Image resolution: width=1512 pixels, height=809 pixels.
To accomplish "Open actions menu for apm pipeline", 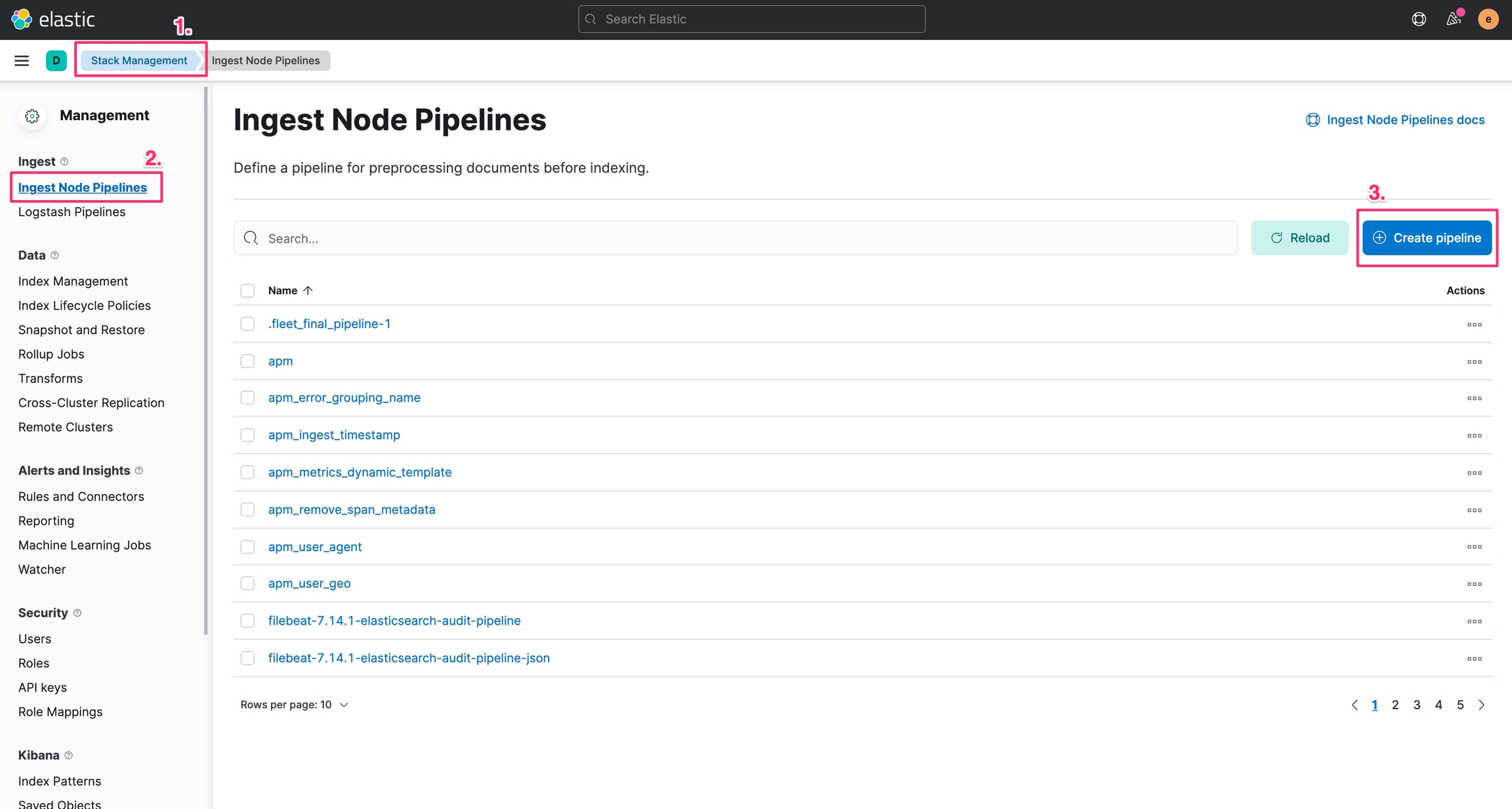I will pos(1474,362).
